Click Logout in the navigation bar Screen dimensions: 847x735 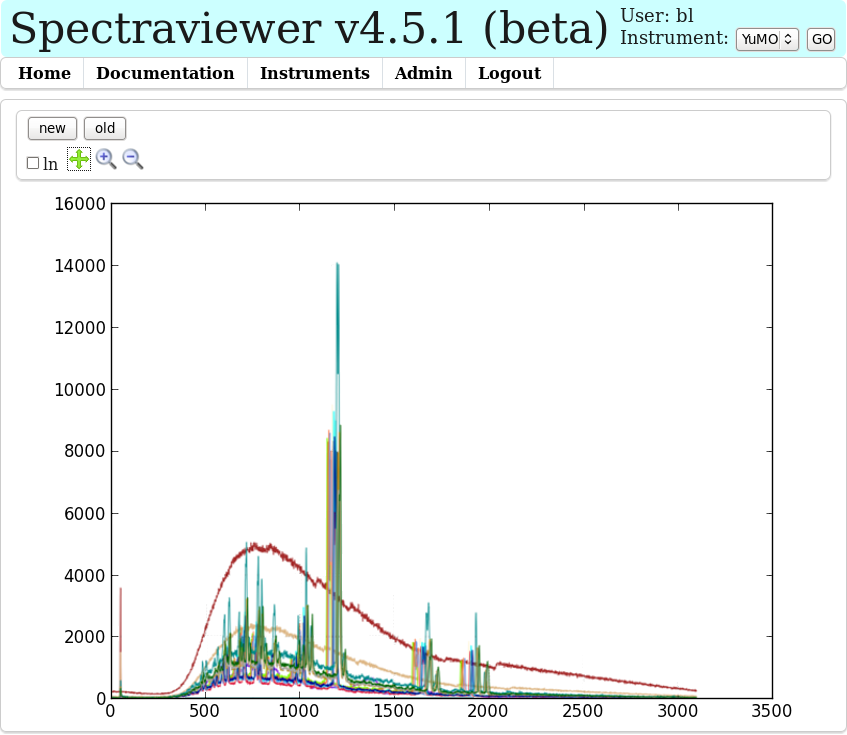pyautogui.click(x=509, y=73)
